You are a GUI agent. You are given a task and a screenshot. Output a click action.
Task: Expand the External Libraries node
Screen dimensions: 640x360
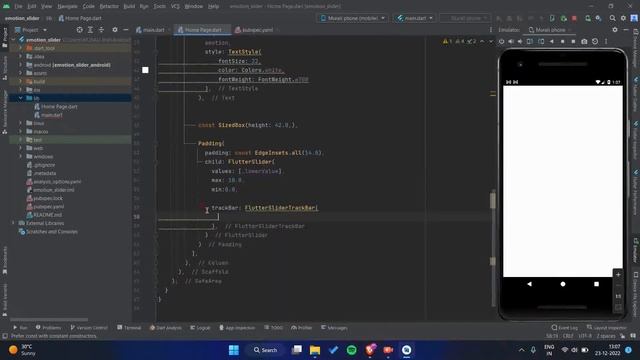pyautogui.click(x=13, y=223)
